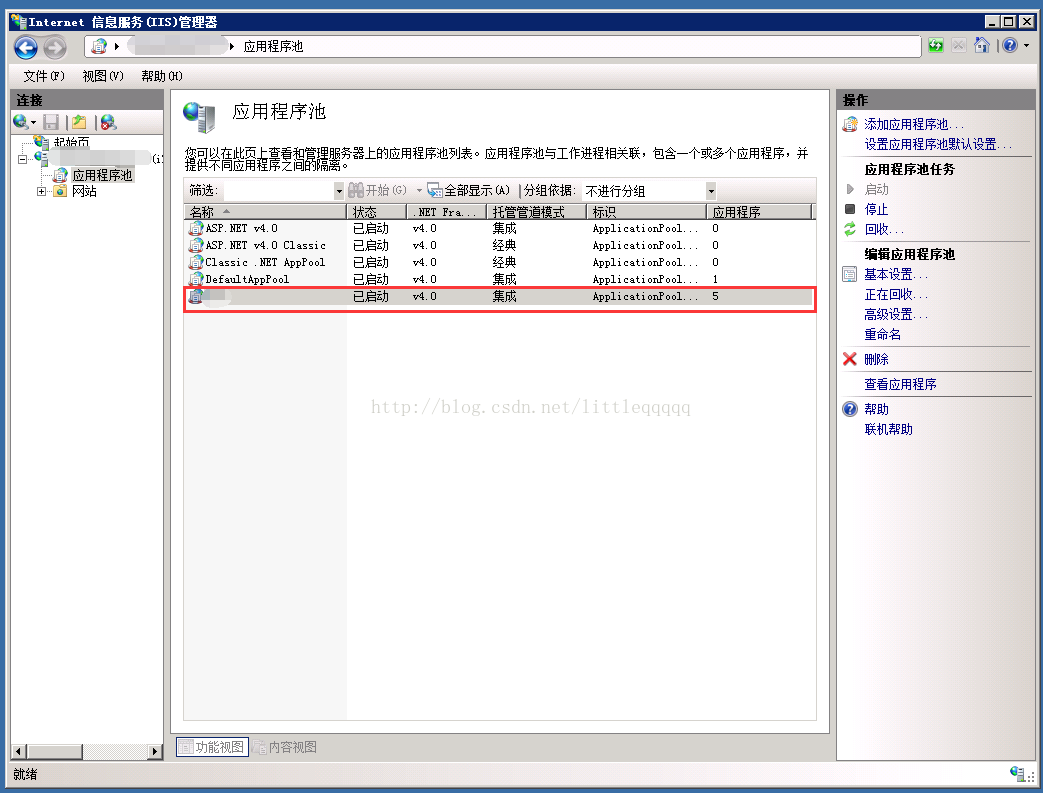Click the greyed forward navigation arrow
Screen dimensions: 1043x793
point(55,47)
